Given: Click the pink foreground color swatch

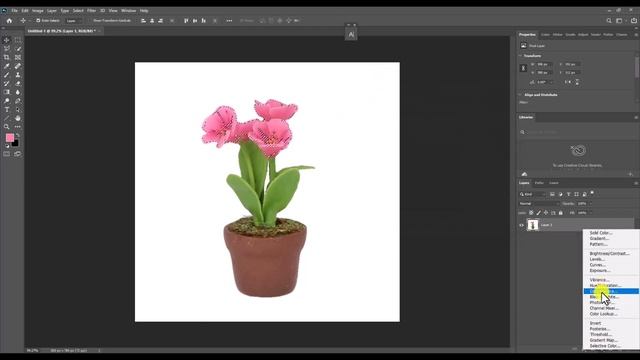Looking at the screenshot, I should [x=9, y=138].
